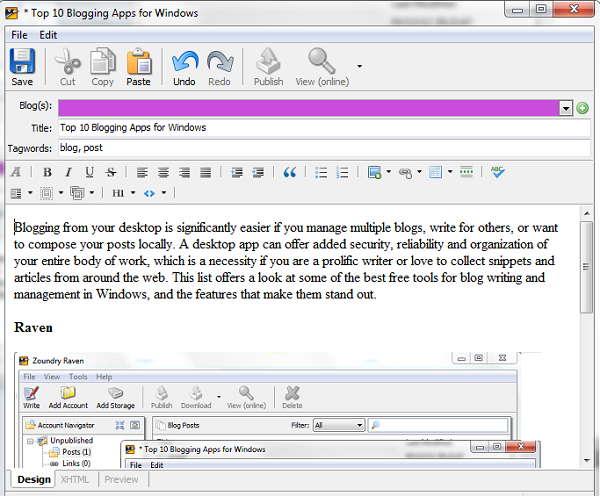This screenshot has height=496, width=600.
Task: Toggle numbered list
Action: click(x=342, y=173)
